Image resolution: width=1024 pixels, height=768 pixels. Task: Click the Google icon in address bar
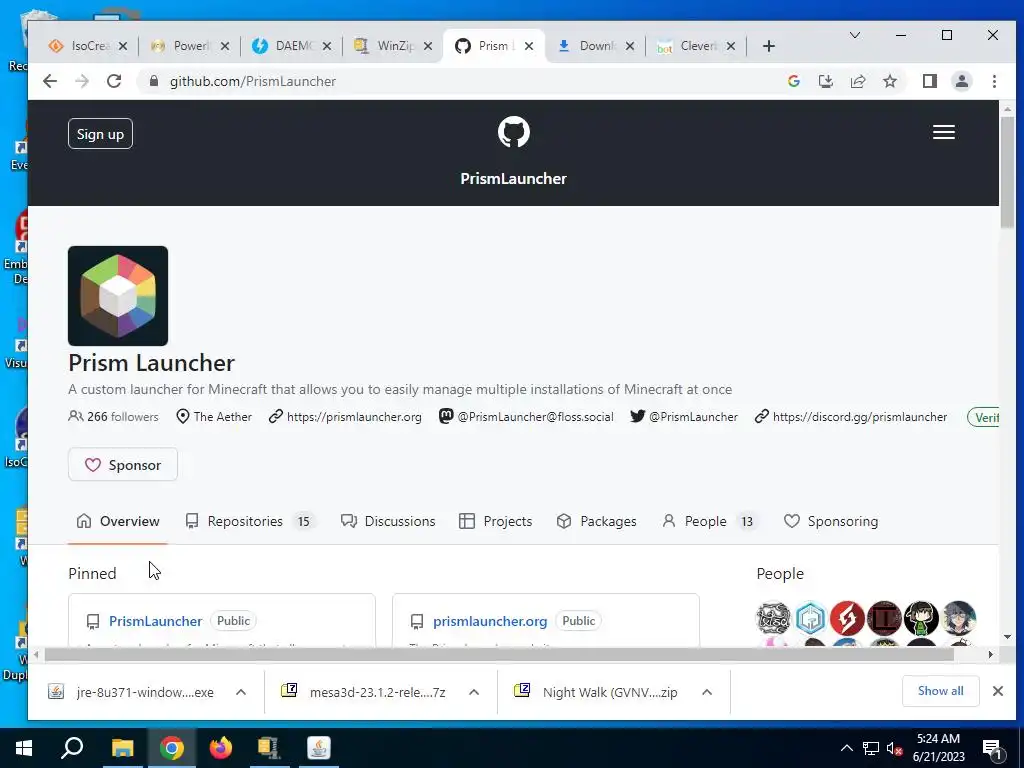point(794,81)
